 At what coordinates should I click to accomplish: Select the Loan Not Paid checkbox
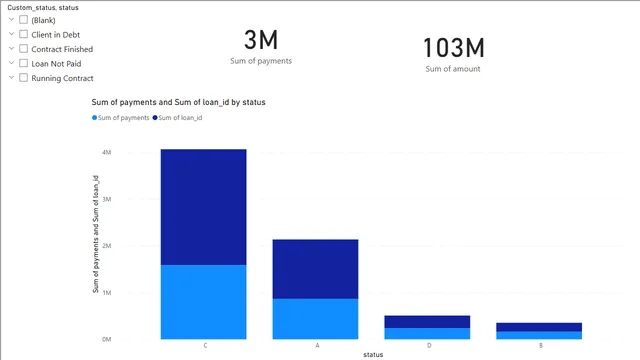click(24, 63)
